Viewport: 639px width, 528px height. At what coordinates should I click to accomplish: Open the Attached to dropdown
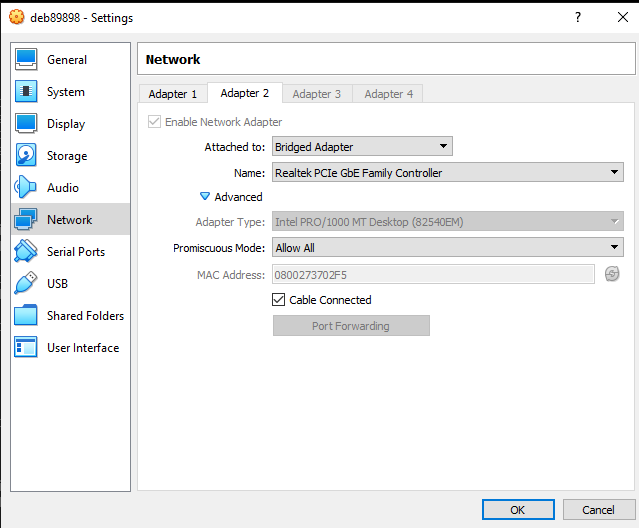coord(362,146)
